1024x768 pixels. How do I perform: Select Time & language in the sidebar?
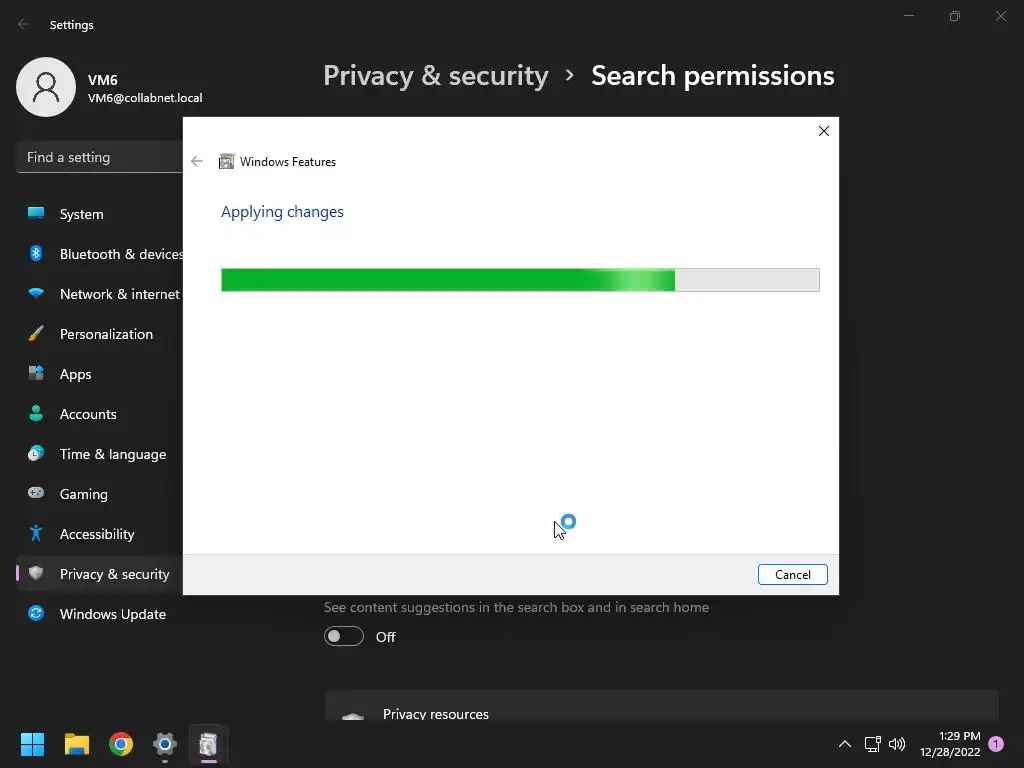click(112, 454)
